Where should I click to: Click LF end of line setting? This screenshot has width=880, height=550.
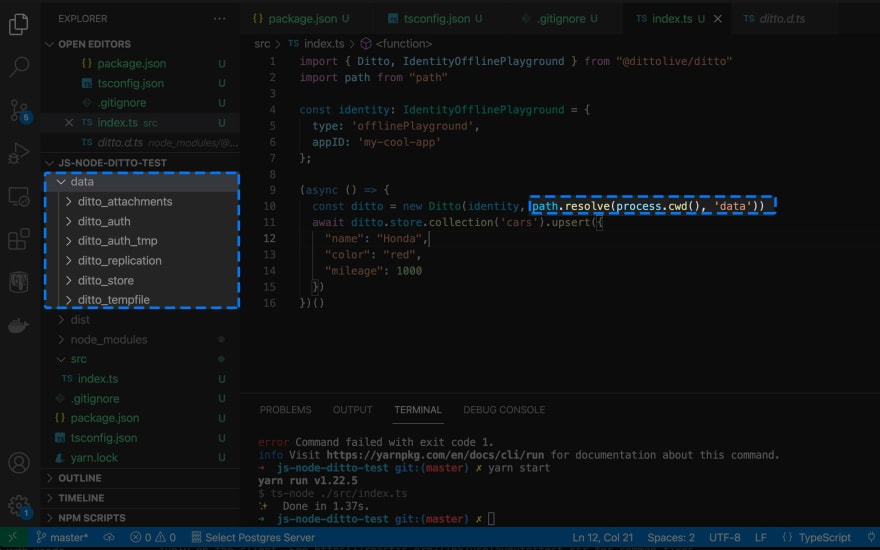(x=760, y=537)
